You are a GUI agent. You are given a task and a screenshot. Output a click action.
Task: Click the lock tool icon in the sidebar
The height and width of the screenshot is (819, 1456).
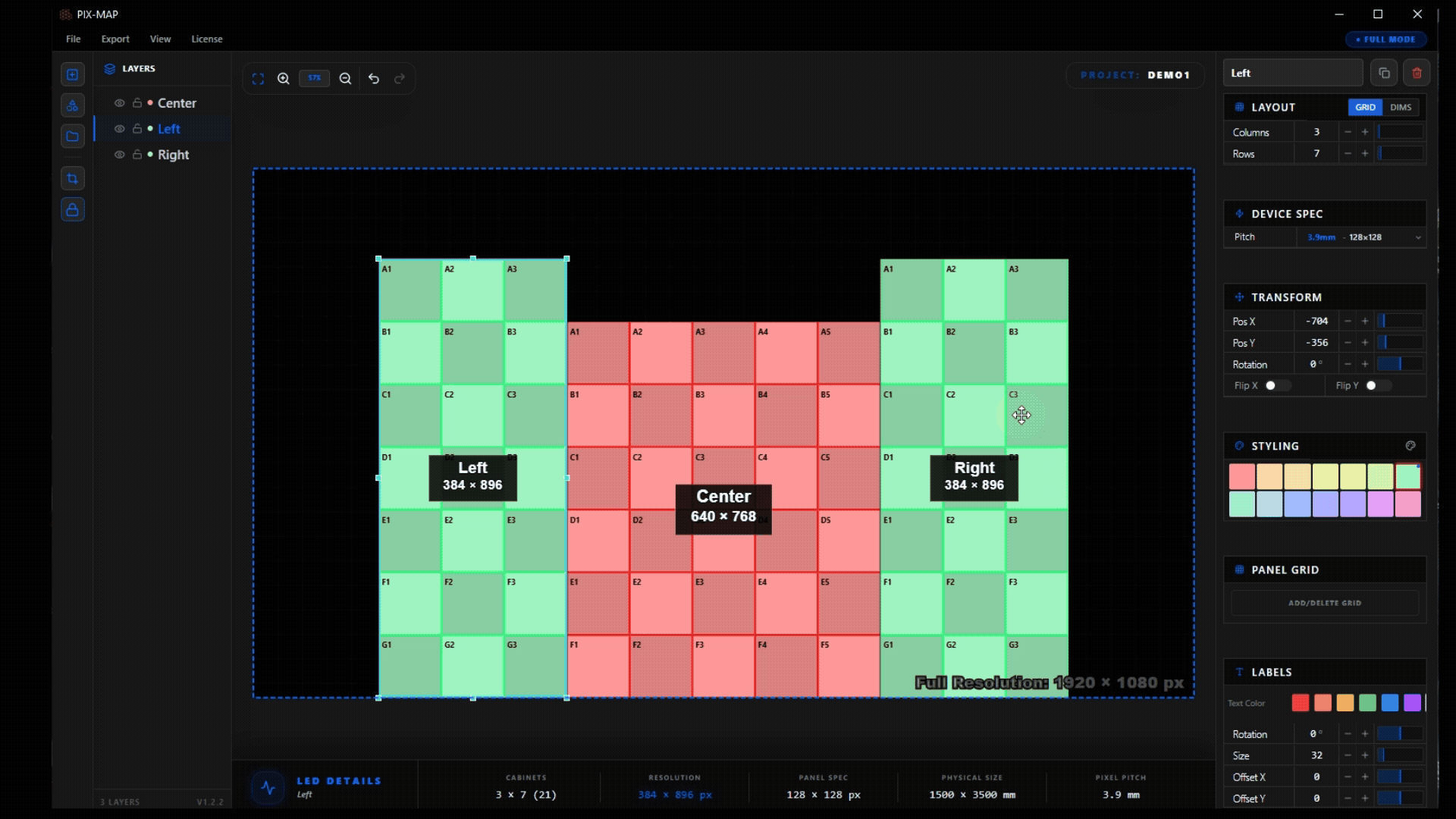click(x=73, y=210)
